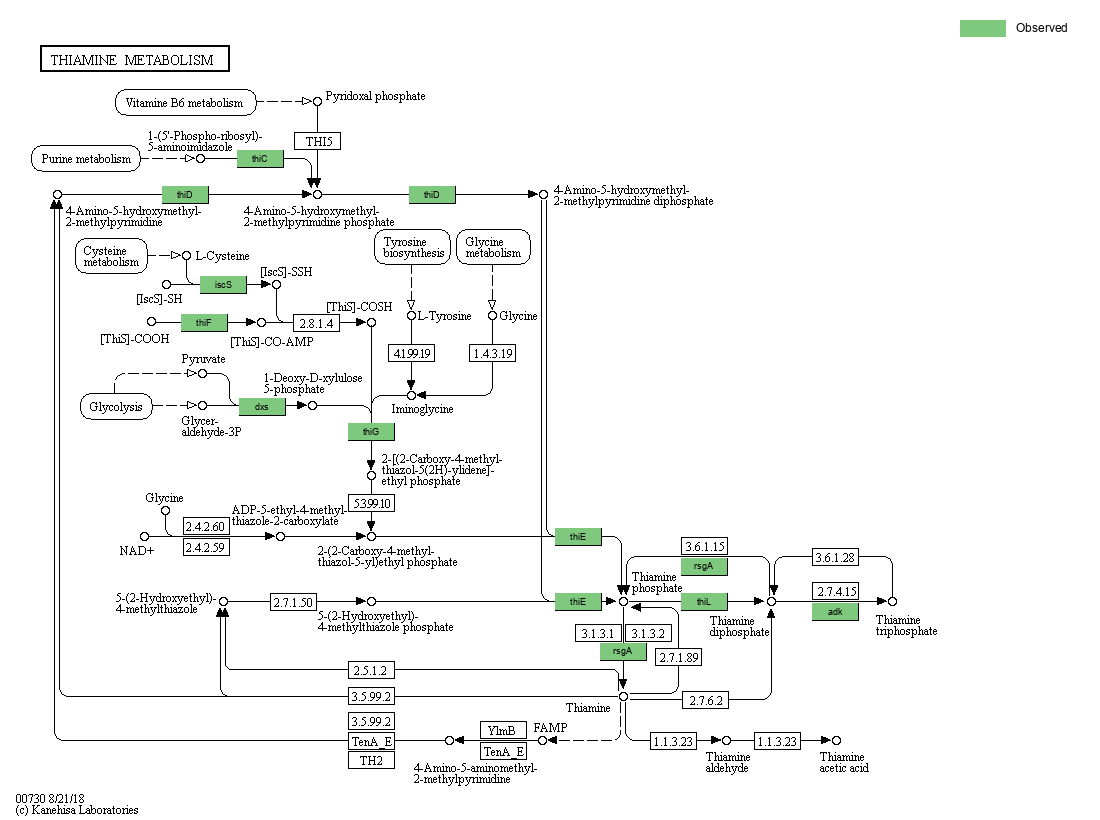1100x820 pixels.
Task: Open the 2.7.1.50 enzyme box
Action: pos(293,602)
